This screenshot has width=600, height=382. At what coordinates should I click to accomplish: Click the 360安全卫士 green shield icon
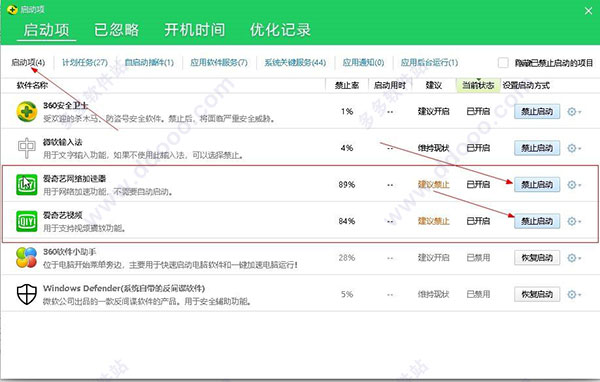click(x=27, y=111)
